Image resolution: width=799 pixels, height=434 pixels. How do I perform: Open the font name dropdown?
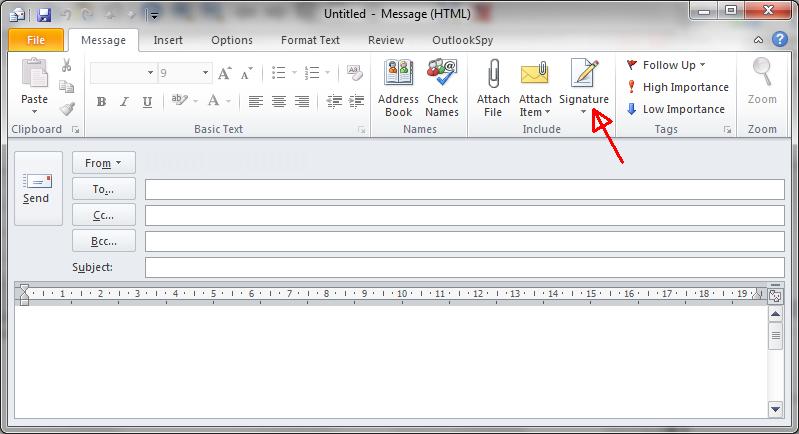pyautogui.click(x=150, y=73)
